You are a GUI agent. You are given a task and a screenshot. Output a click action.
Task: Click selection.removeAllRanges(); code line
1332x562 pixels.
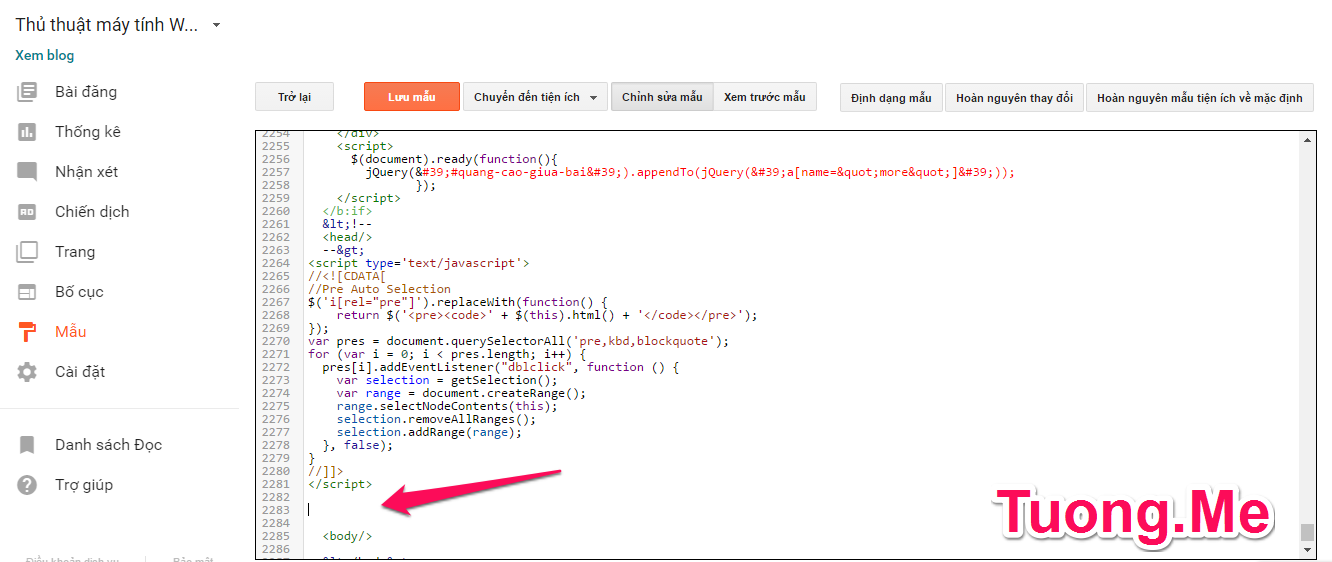[x=436, y=419]
